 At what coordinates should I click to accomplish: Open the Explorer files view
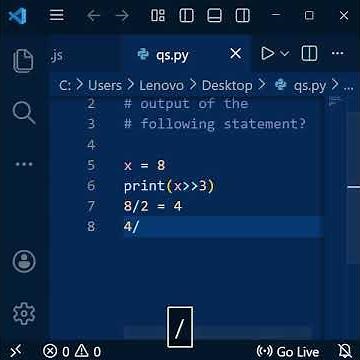click(x=23, y=60)
